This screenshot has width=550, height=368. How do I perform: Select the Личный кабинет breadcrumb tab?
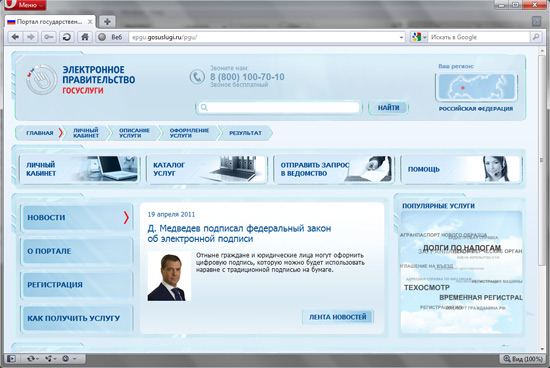(x=86, y=133)
